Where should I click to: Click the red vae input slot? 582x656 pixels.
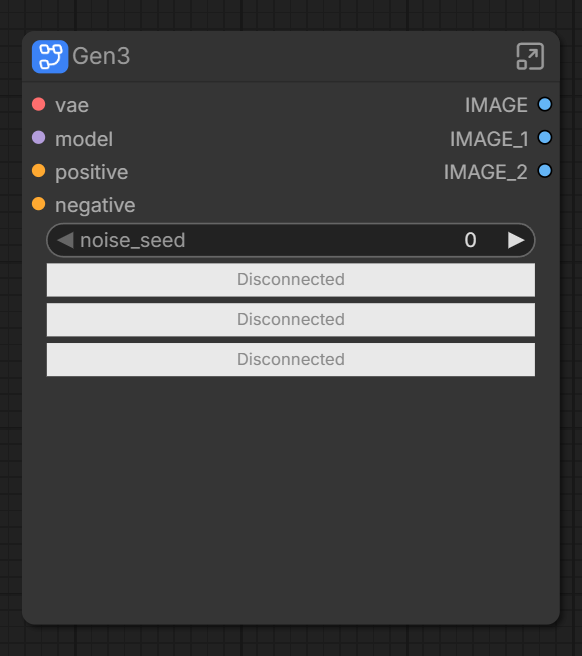(x=38, y=104)
